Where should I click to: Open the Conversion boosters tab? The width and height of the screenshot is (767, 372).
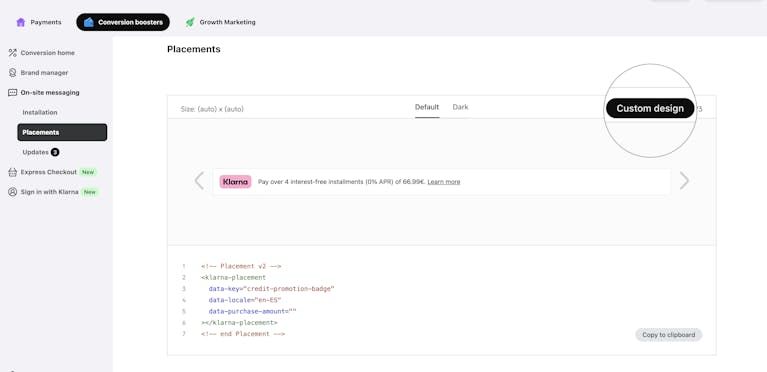point(123,22)
